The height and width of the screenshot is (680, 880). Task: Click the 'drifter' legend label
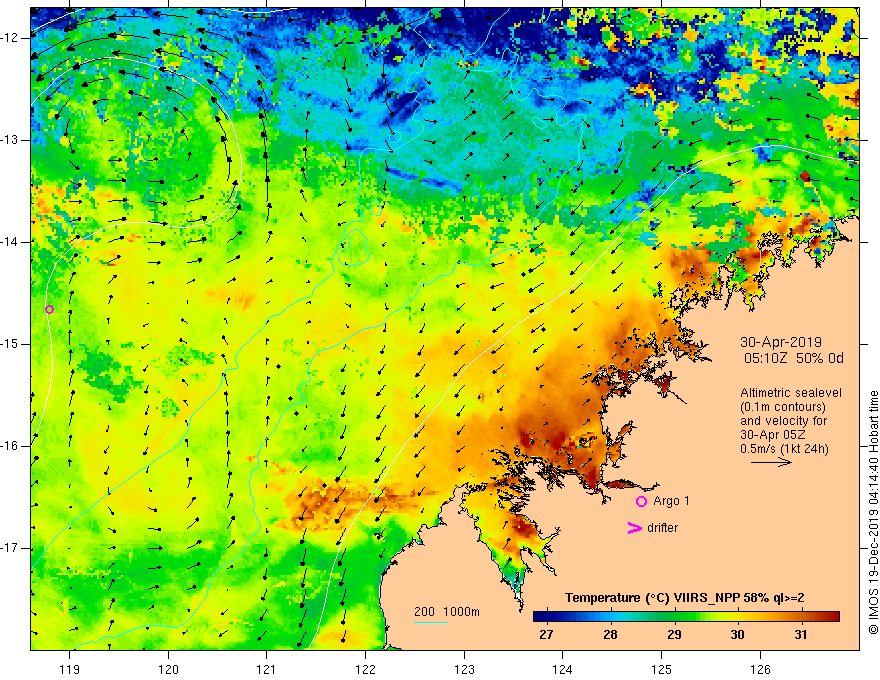(x=662, y=528)
